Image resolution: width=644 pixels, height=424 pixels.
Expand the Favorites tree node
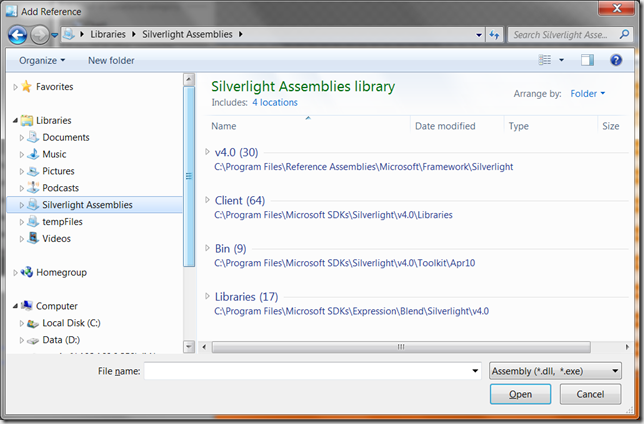click(x=15, y=87)
